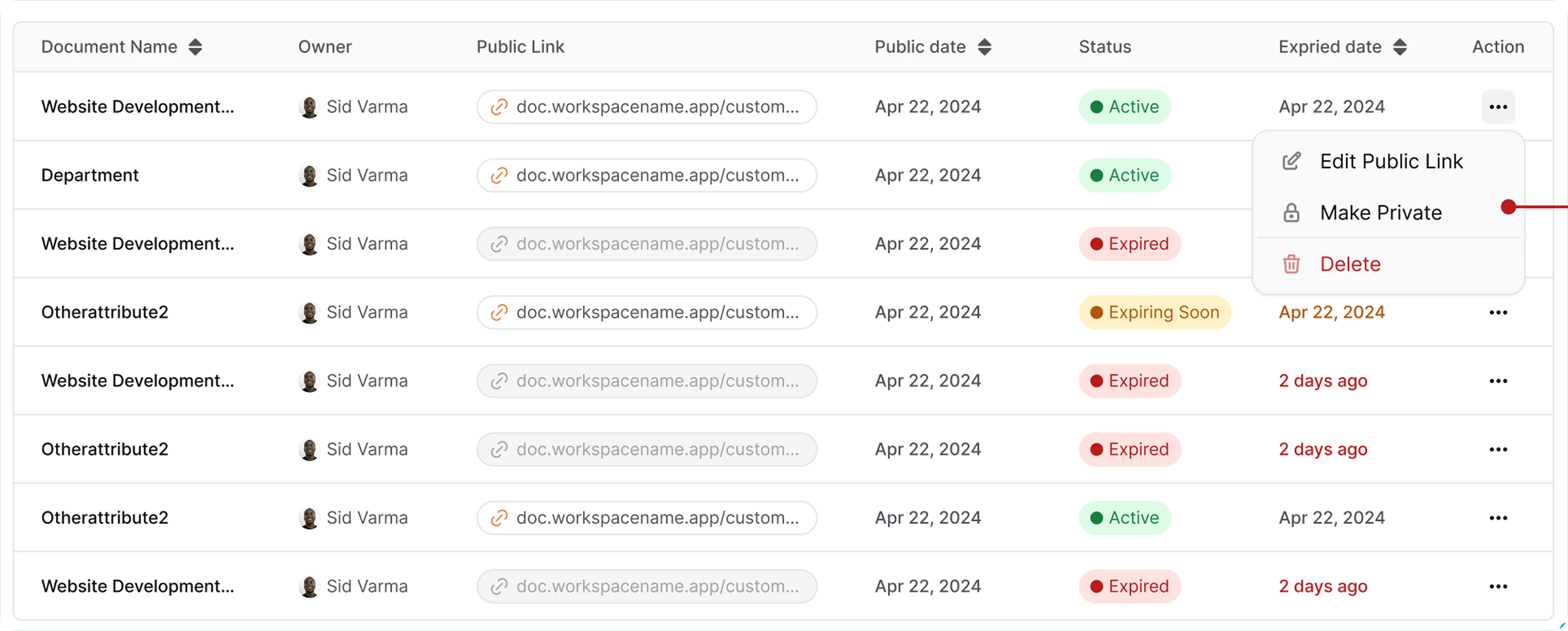The height and width of the screenshot is (631, 1568).
Task: Click Active badge in Otherattribute2 row
Action: (1124, 518)
